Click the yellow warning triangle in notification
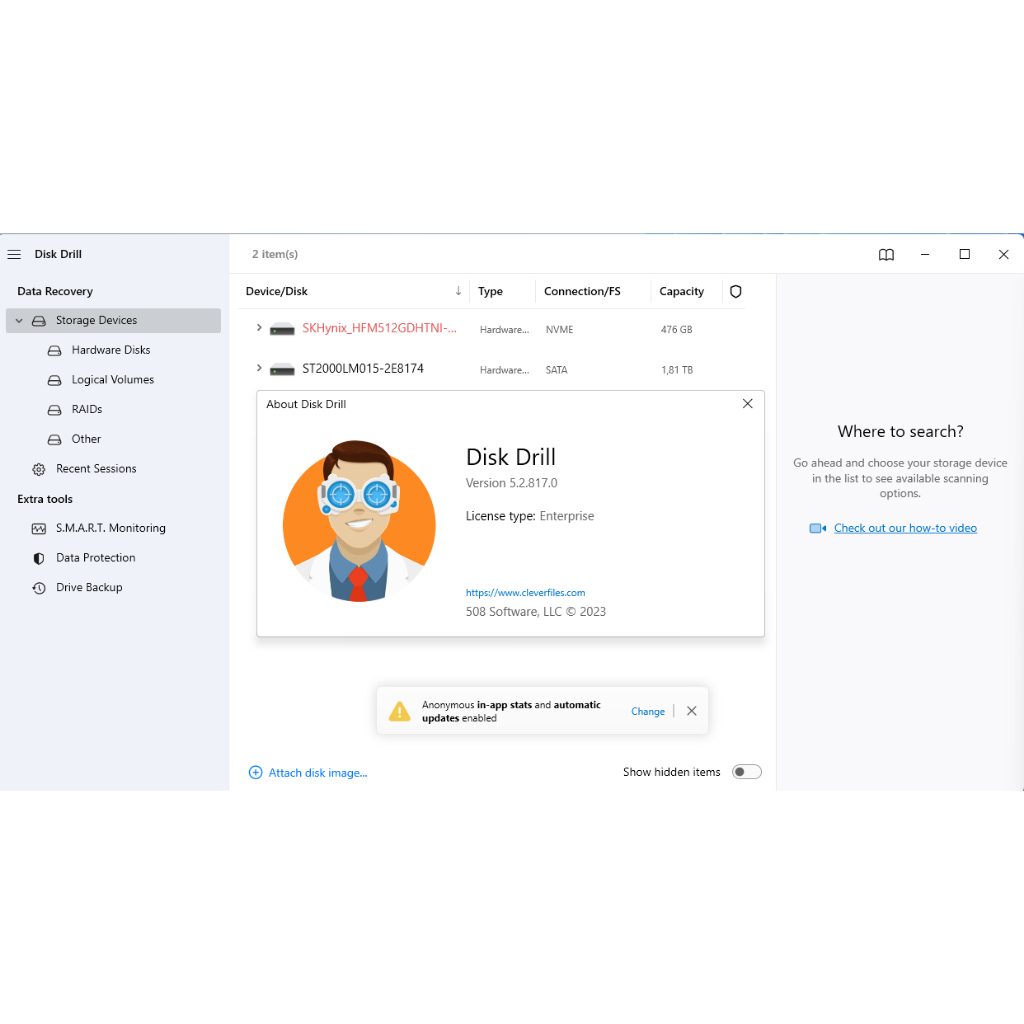1024x1024 pixels. [399, 711]
